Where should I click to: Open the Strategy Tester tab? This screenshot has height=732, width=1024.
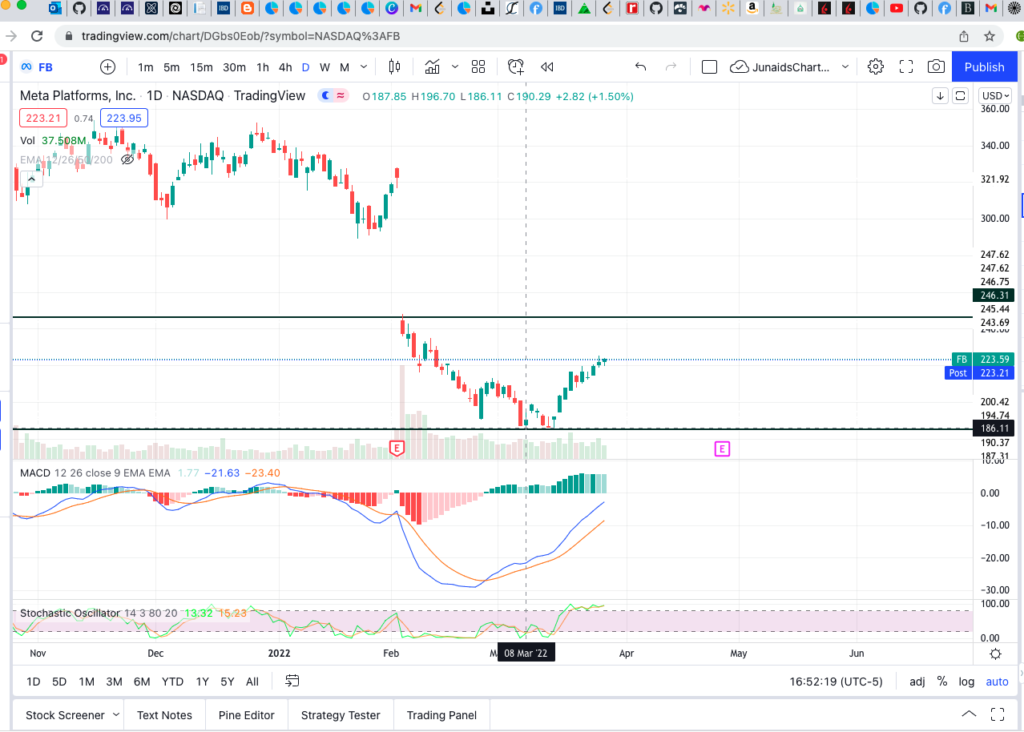click(x=340, y=714)
